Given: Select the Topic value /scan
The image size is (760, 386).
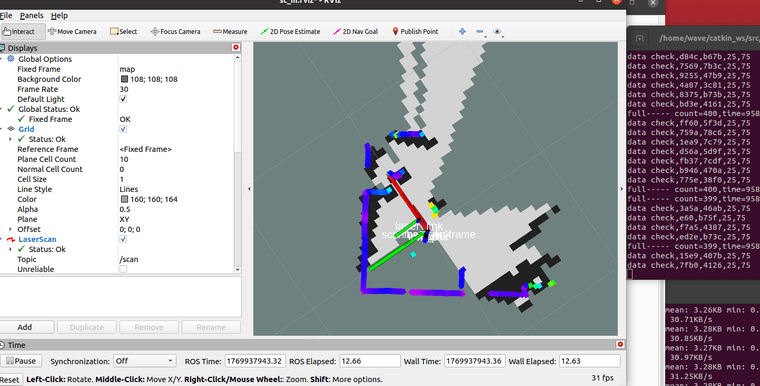Looking at the screenshot, I should pos(129,259).
